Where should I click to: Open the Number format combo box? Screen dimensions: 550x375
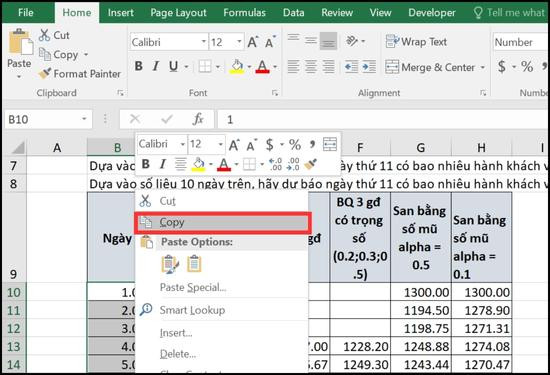[x=521, y=42]
